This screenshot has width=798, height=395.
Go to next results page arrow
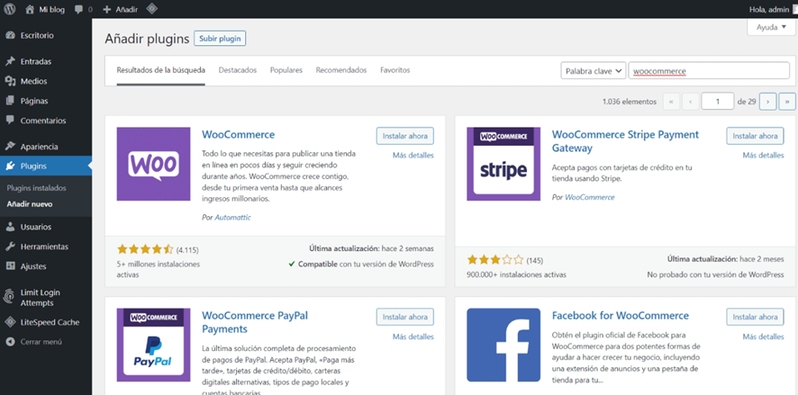767,102
